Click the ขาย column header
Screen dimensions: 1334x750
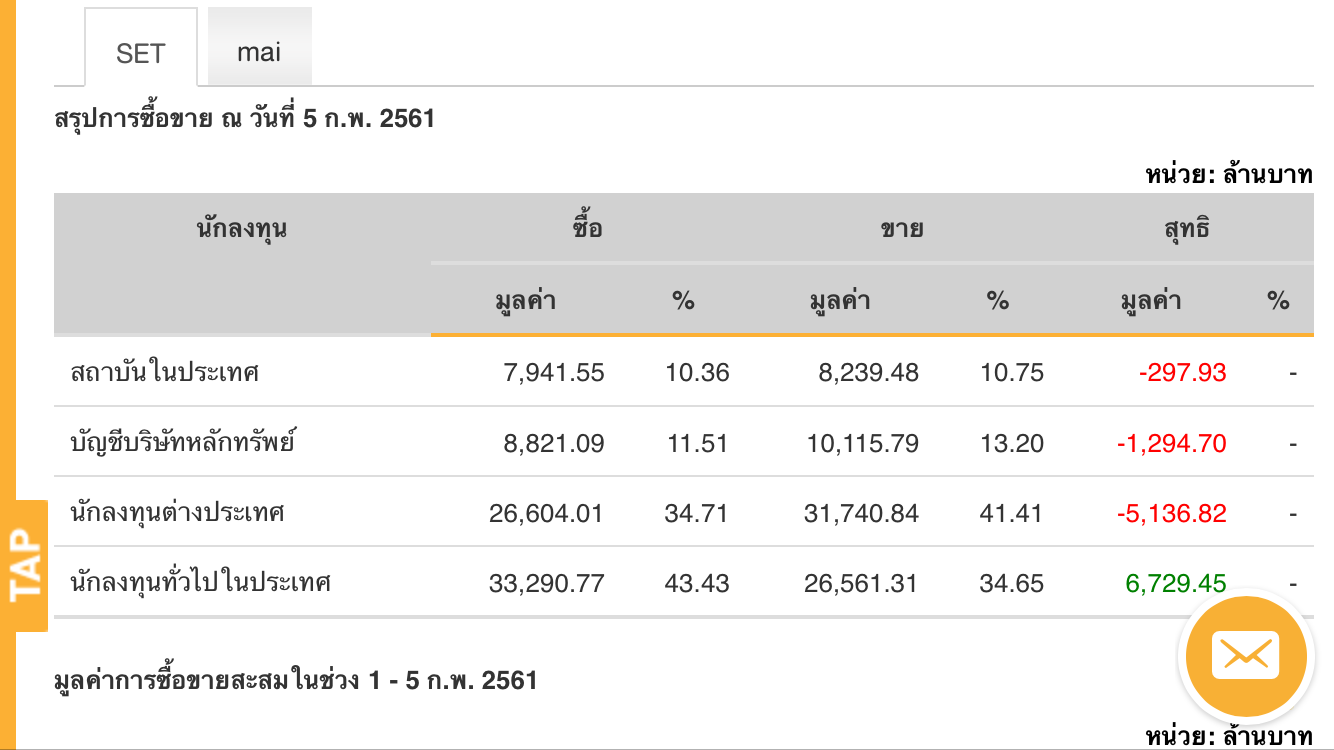pos(901,228)
